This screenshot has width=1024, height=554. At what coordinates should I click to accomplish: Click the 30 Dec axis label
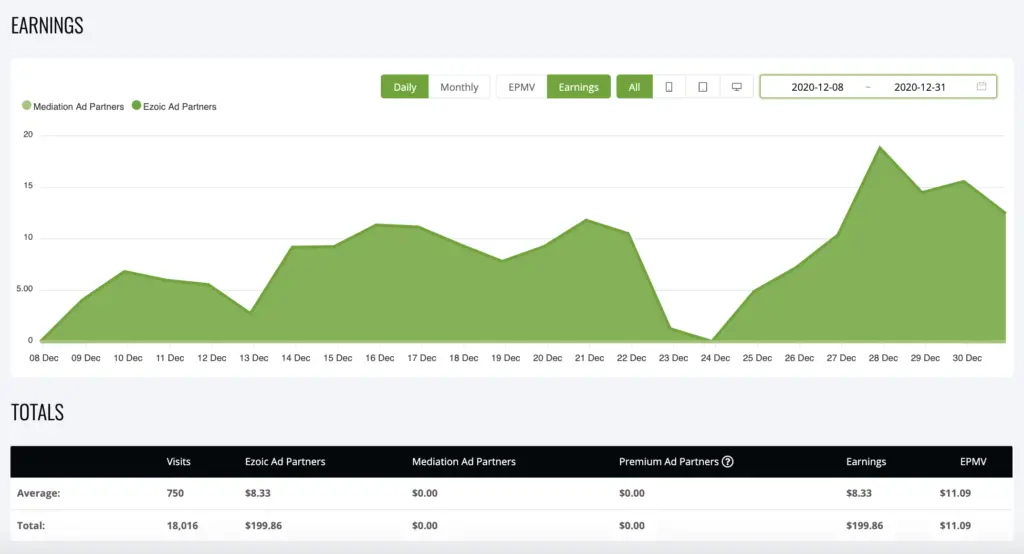point(967,358)
